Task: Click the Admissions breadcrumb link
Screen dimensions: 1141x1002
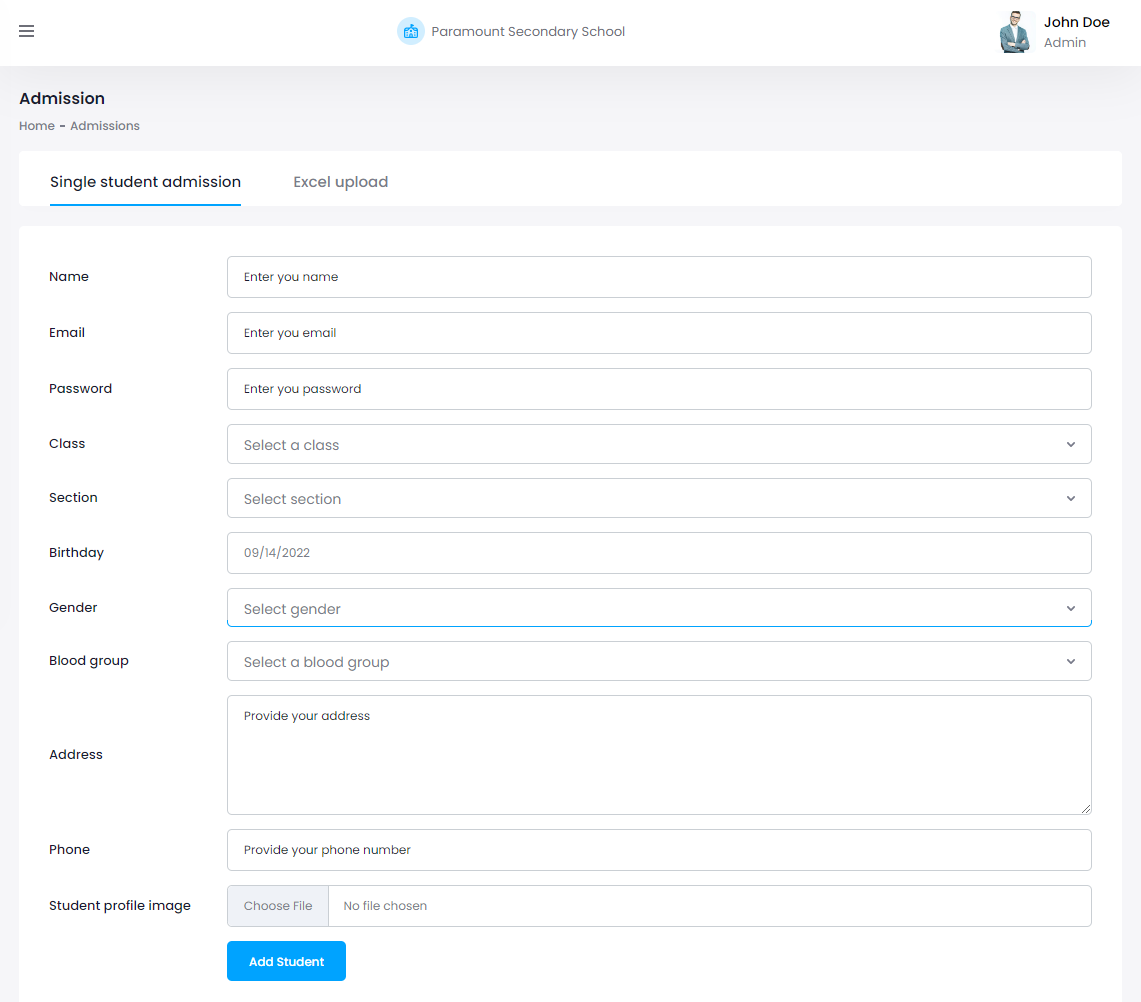Action: [x=105, y=126]
